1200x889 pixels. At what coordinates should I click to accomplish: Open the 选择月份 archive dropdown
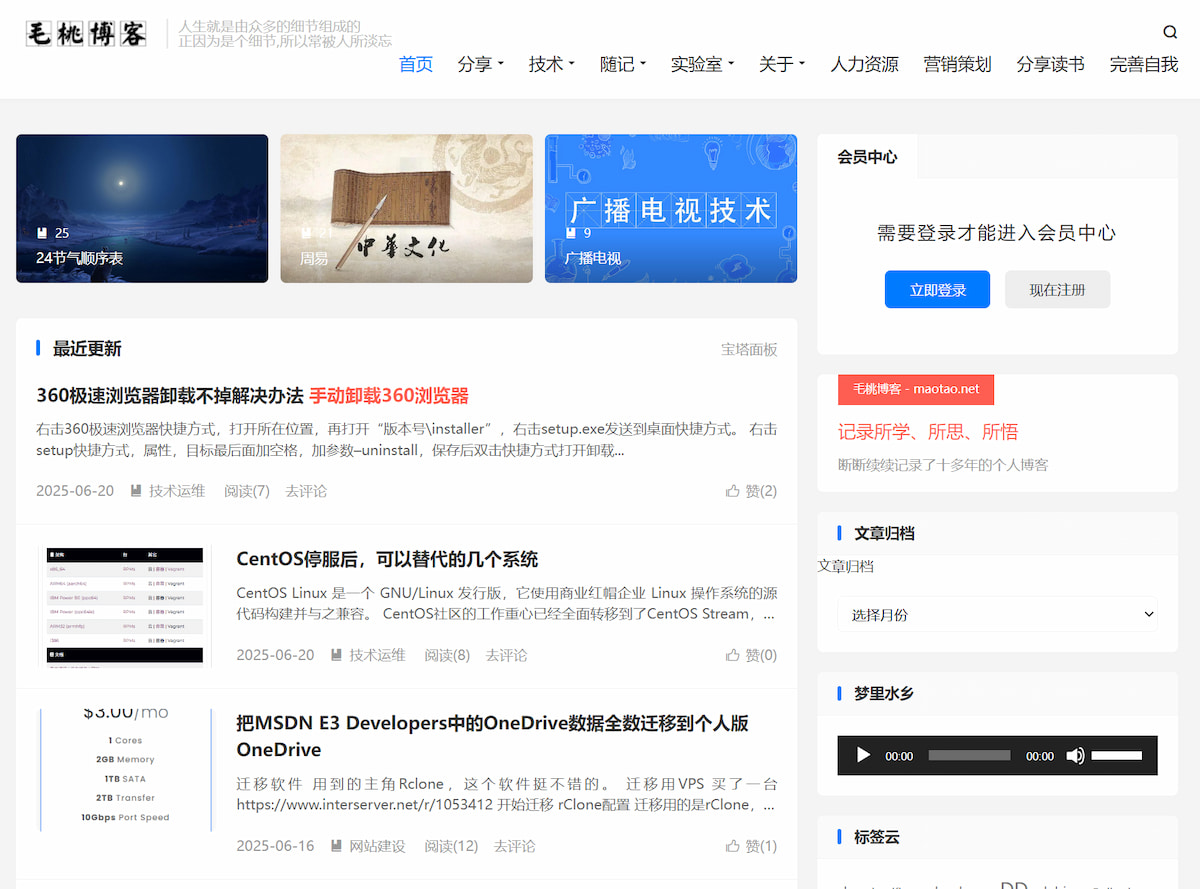pyautogui.click(x=997, y=613)
